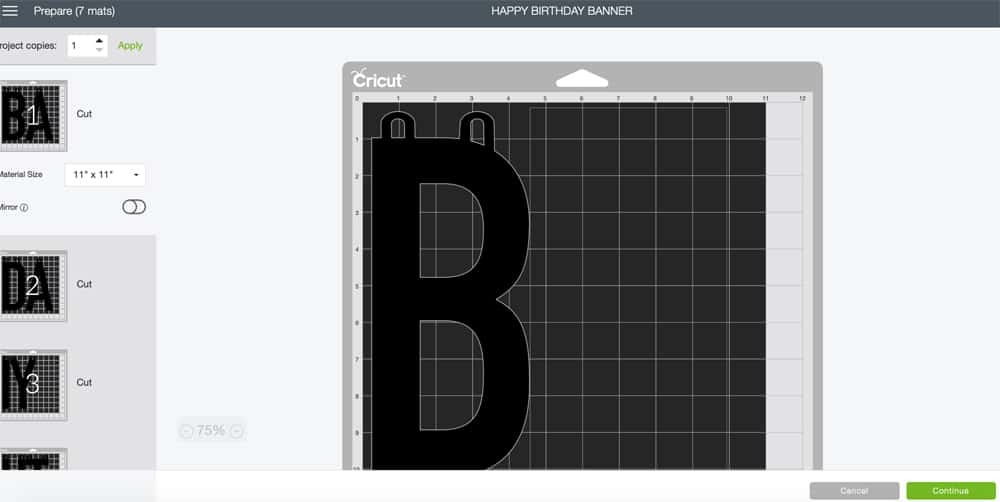Zoom in with the plus button
This screenshot has width=1000, height=502.
tap(236, 431)
